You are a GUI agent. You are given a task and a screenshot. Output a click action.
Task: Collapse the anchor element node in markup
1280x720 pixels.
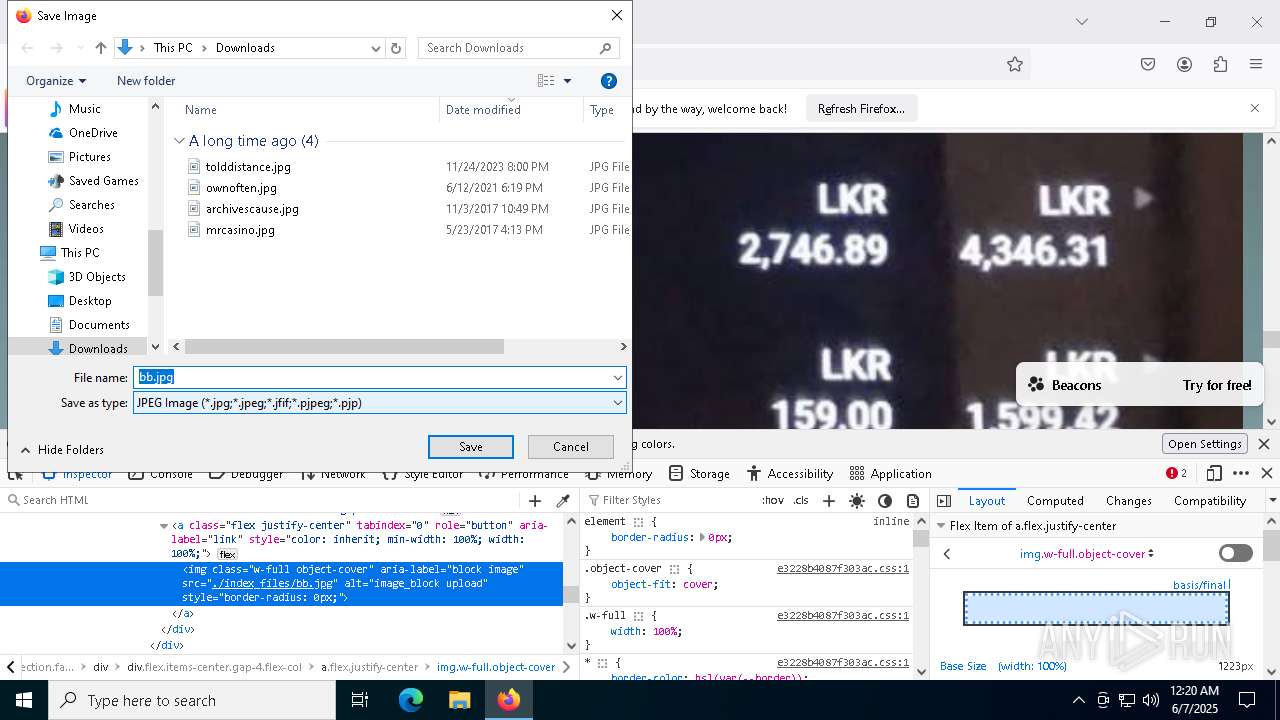(x=164, y=526)
